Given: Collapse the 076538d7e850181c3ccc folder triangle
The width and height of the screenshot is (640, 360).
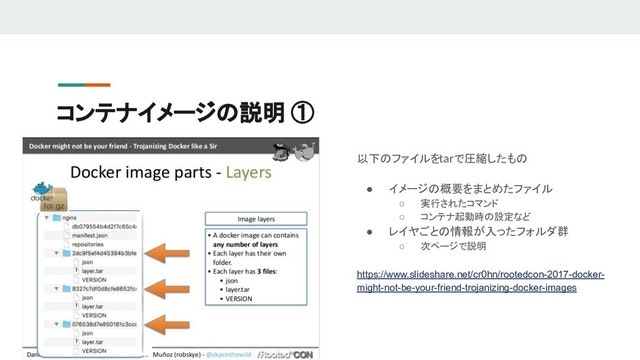Looking at the screenshot, I should point(57,324).
